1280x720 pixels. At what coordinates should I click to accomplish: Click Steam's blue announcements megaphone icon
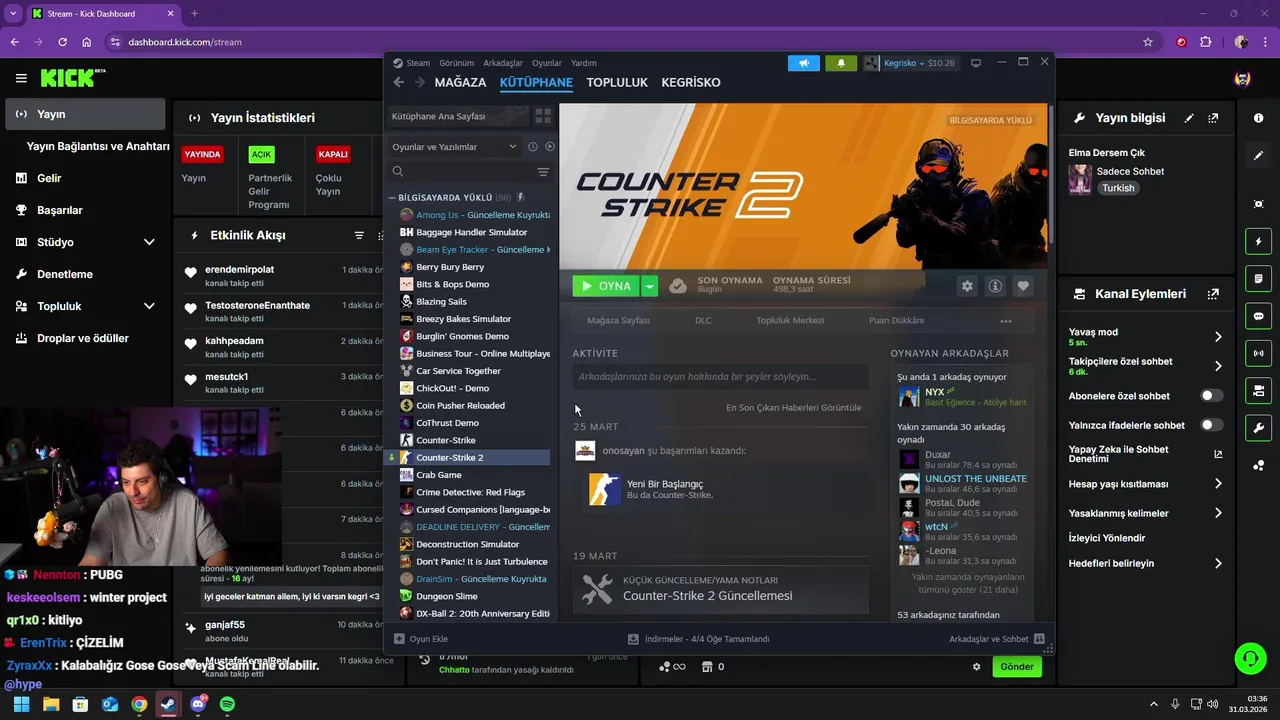click(803, 63)
